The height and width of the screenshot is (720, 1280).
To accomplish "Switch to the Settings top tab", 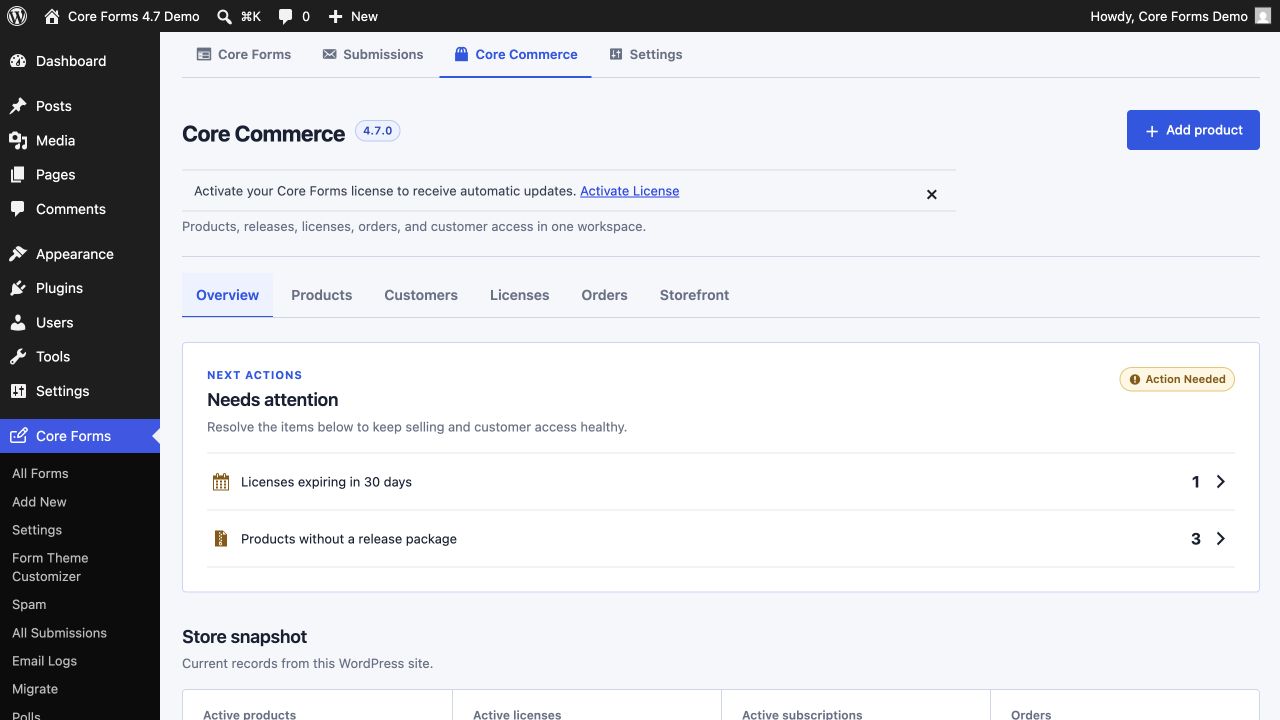I will 646,55.
